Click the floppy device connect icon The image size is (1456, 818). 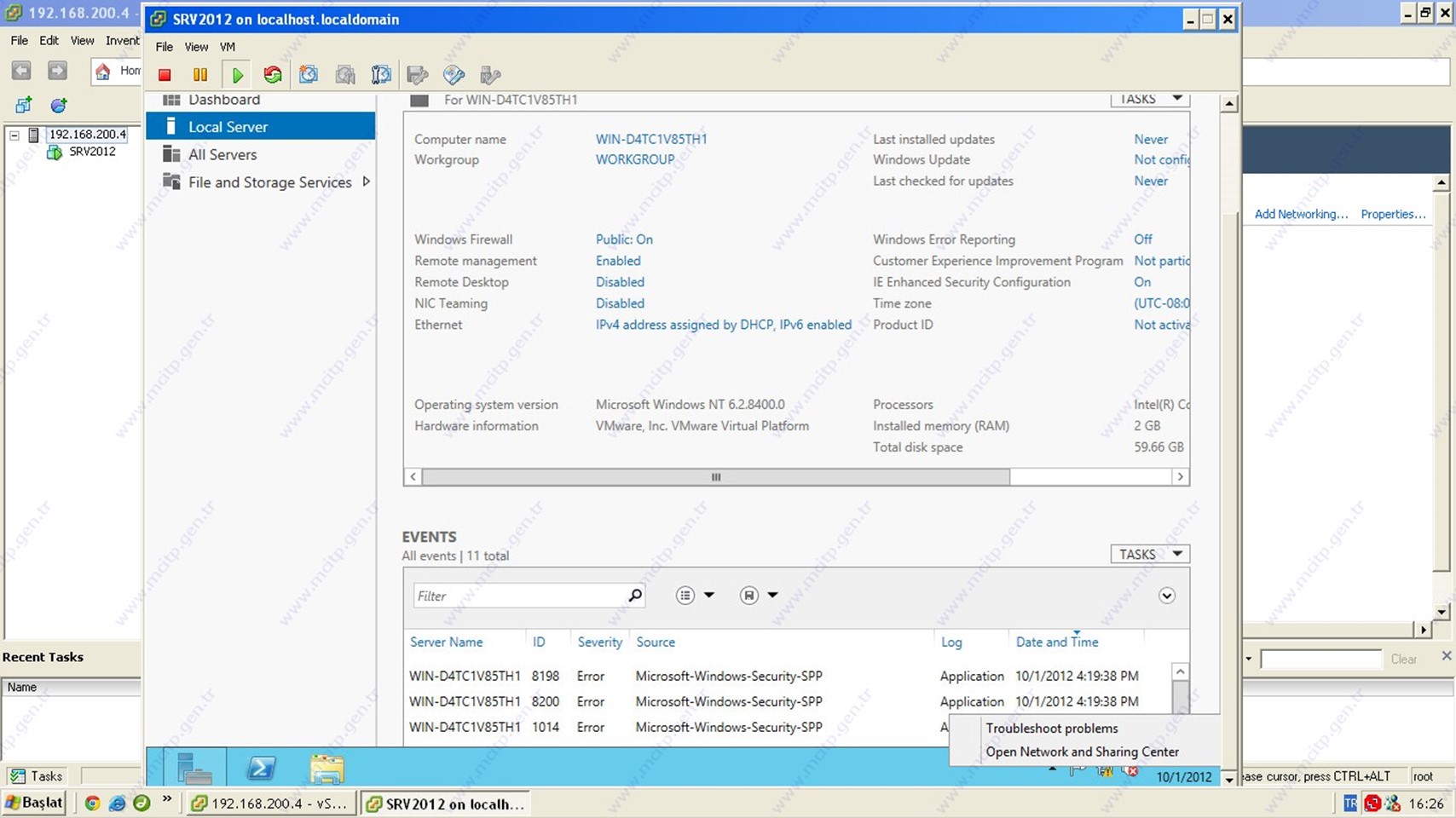click(x=417, y=75)
